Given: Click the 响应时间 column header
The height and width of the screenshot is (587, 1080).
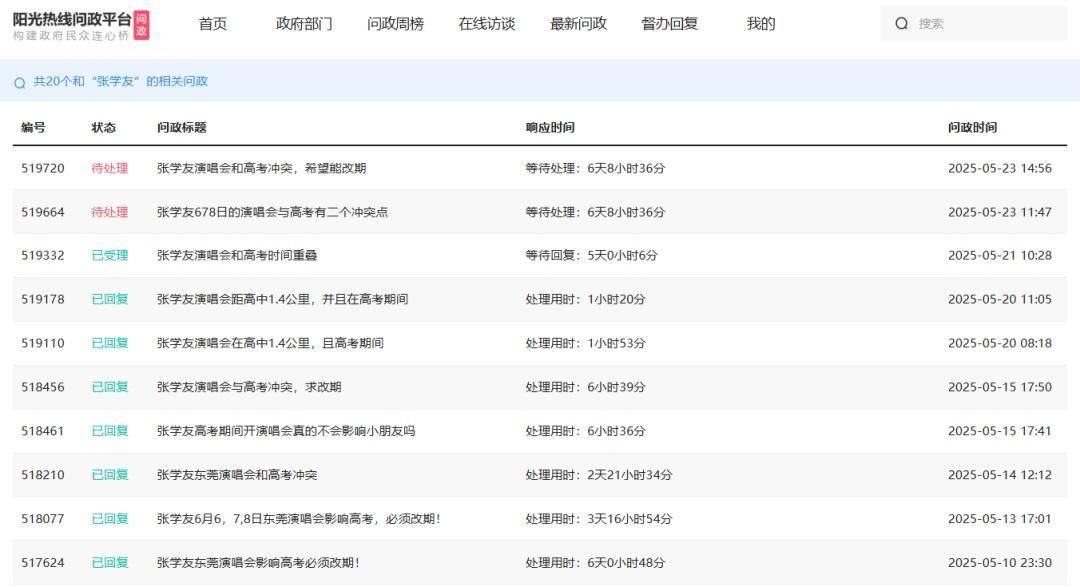Looking at the screenshot, I should pyautogui.click(x=550, y=127).
